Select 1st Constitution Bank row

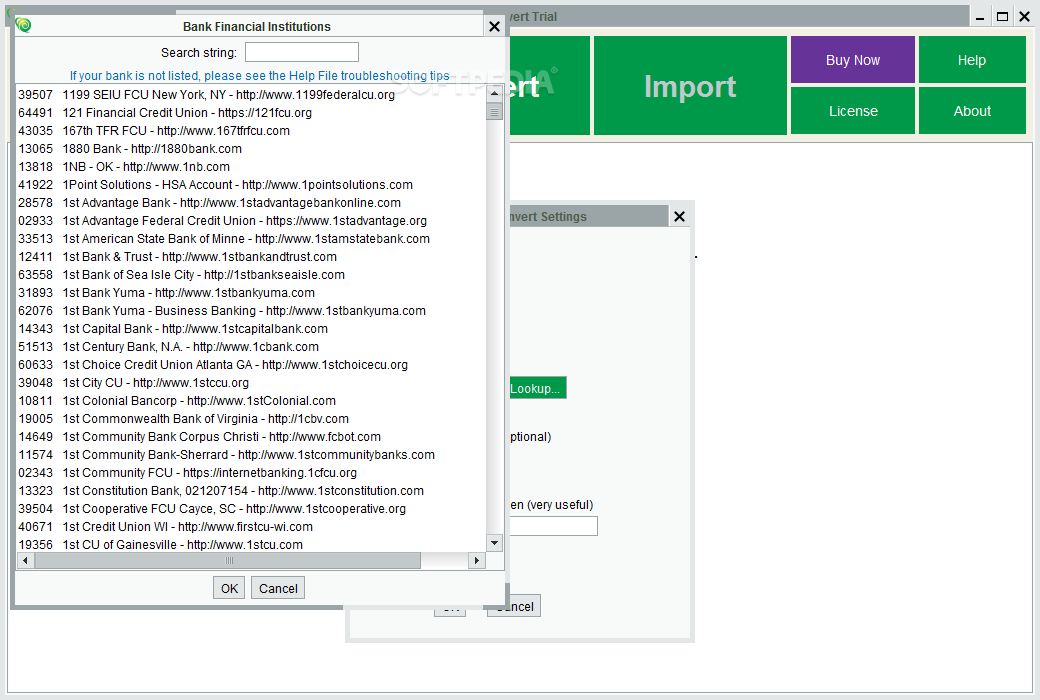[251, 490]
